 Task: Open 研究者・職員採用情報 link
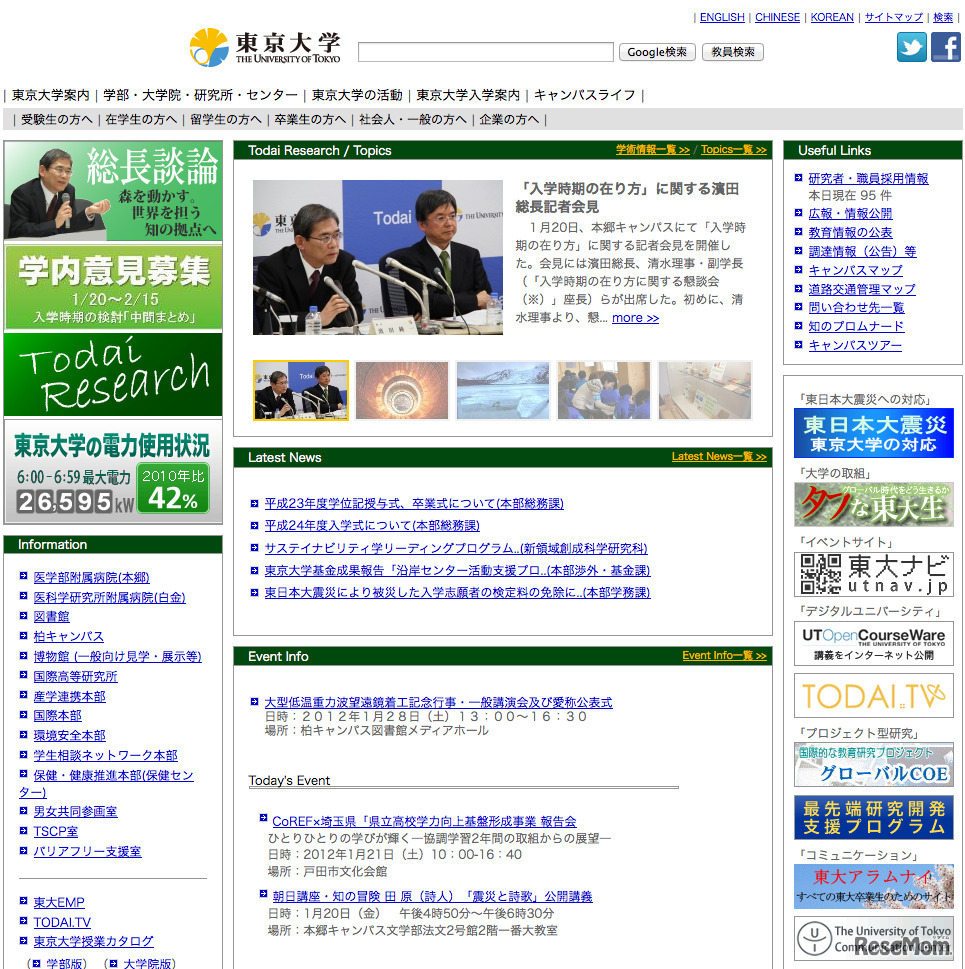pos(868,179)
